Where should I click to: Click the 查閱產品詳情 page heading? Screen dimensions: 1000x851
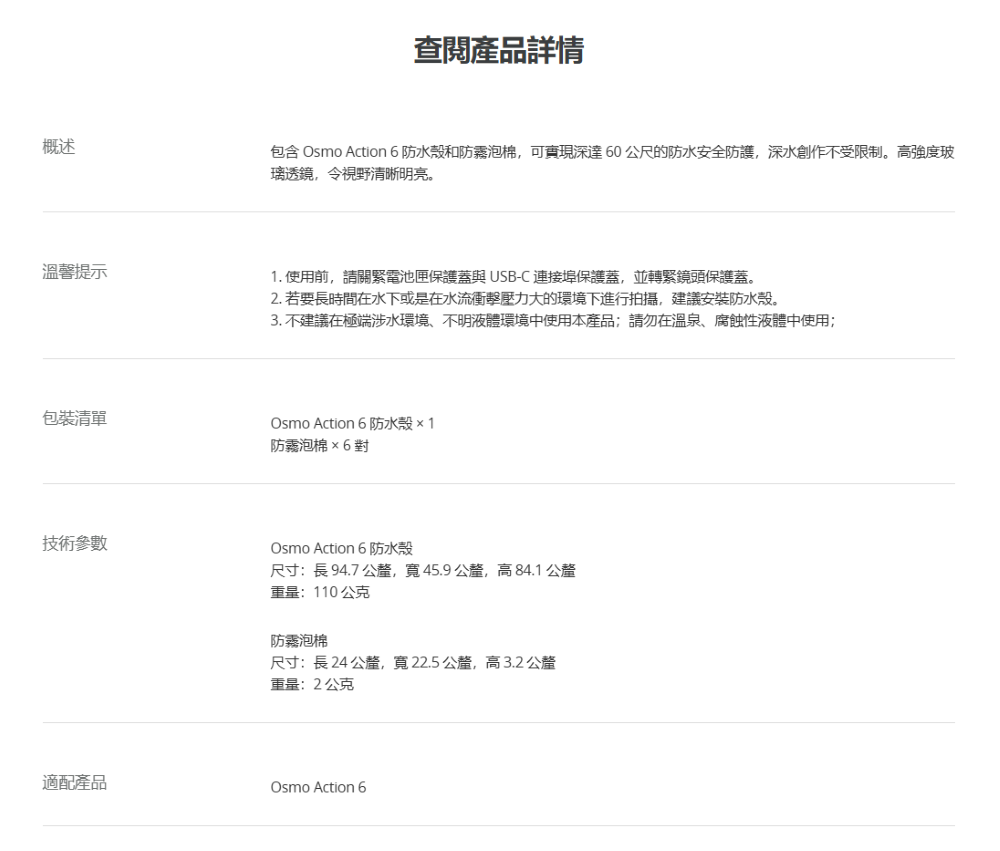pyautogui.click(x=499, y=50)
